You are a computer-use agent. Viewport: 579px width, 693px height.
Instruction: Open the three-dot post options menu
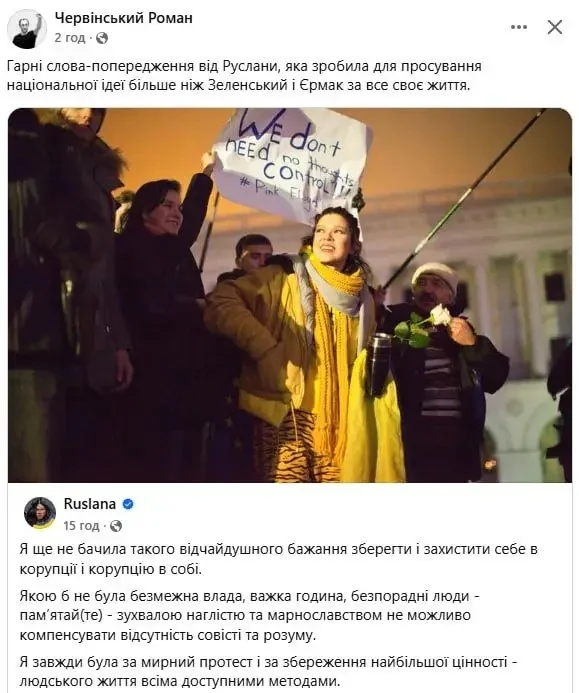click(x=519, y=27)
